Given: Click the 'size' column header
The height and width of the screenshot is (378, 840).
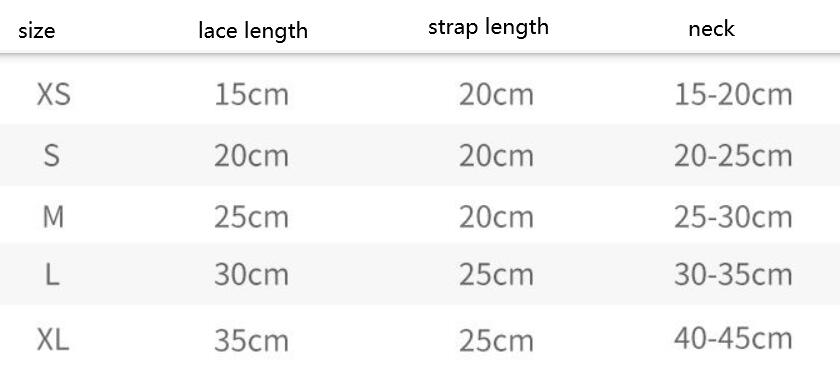Looking at the screenshot, I should pyautogui.click(x=36, y=31).
